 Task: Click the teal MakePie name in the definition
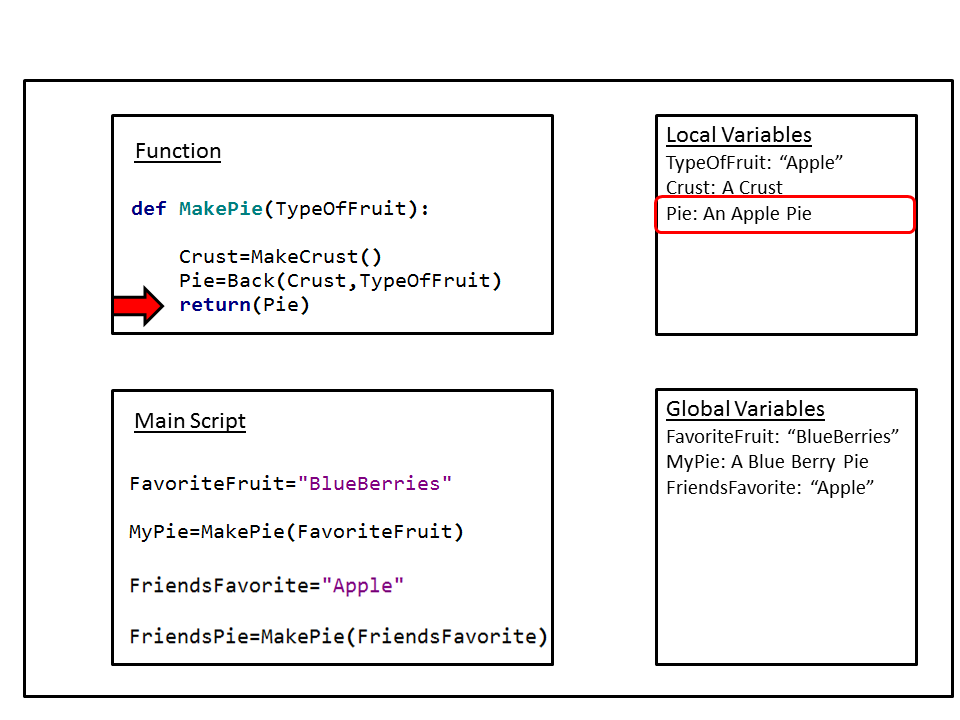(221, 209)
